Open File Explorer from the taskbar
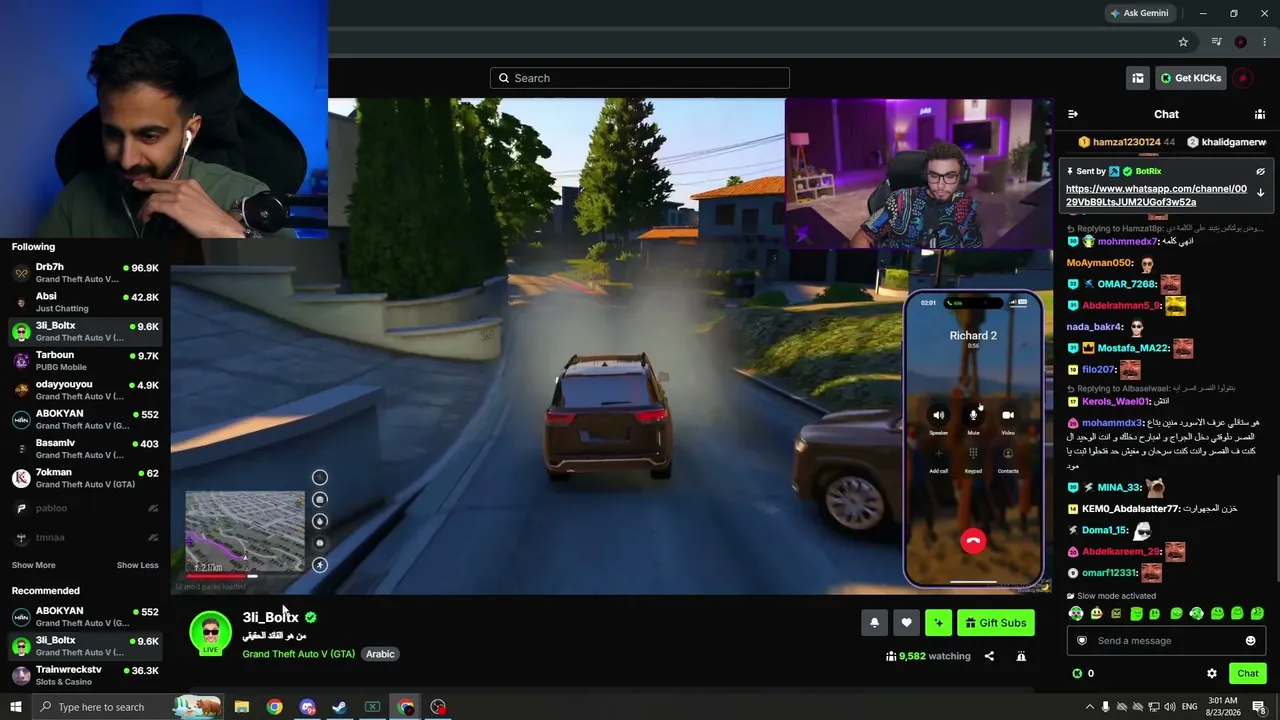The height and width of the screenshot is (720, 1280). pyautogui.click(x=241, y=707)
